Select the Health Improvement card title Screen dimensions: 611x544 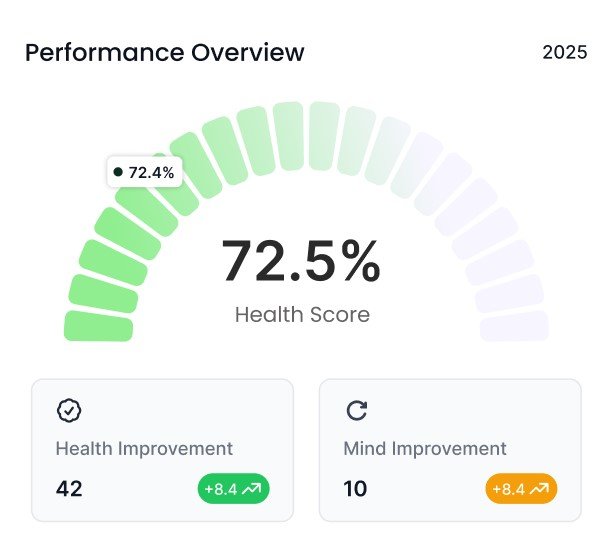click(x=144, y=449)
